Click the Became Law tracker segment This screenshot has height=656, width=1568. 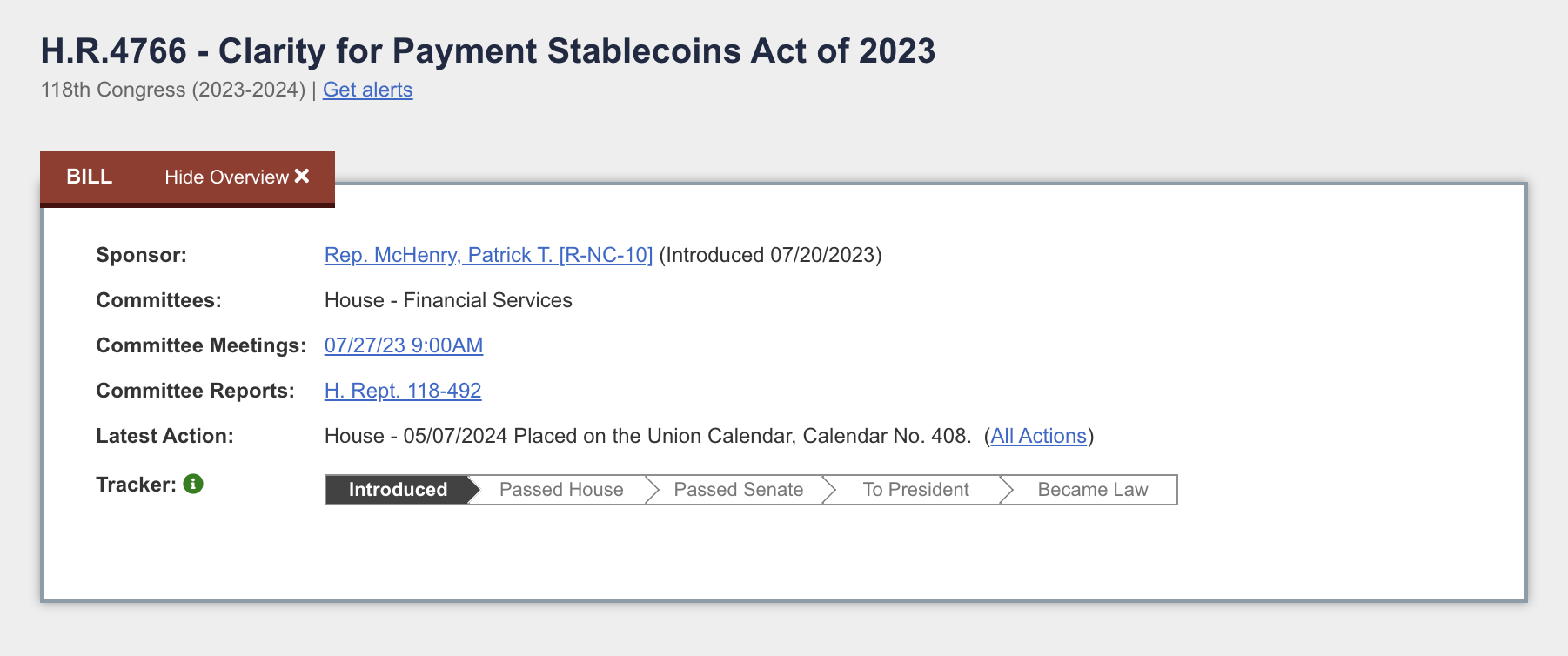(x=1092, y=489)
